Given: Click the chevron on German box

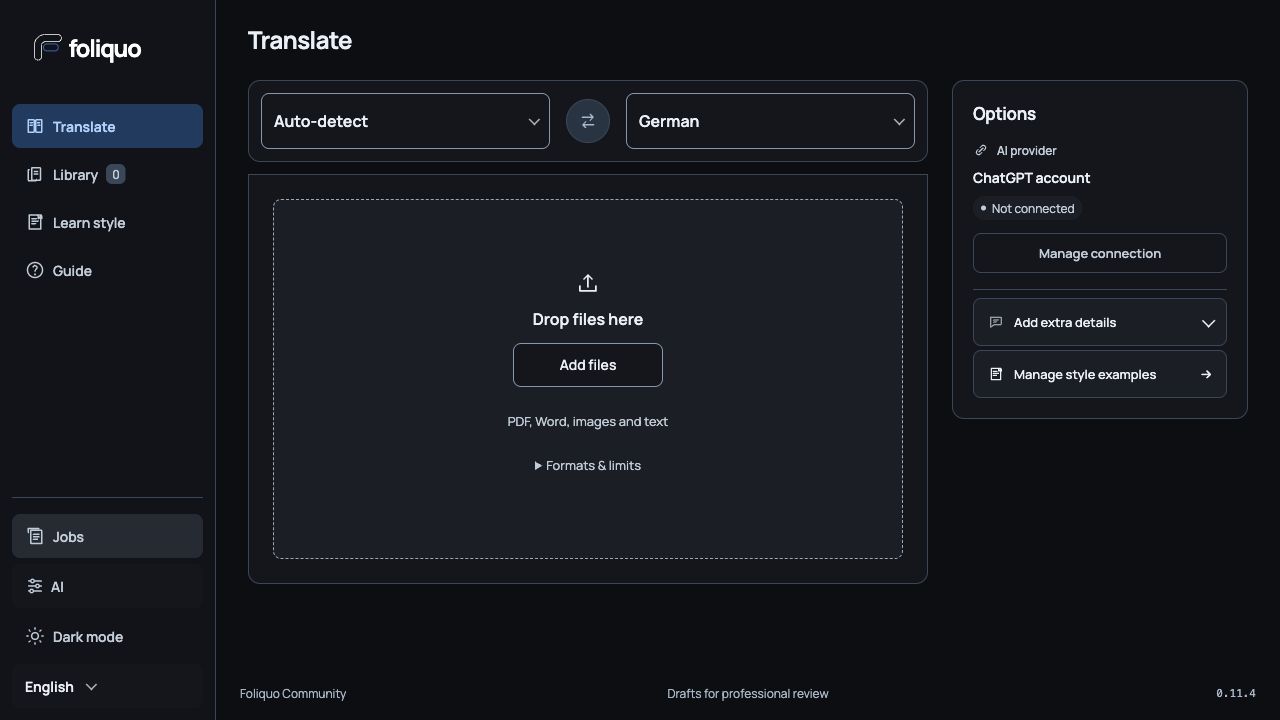Looking at the screenshot, I should 899,122.
